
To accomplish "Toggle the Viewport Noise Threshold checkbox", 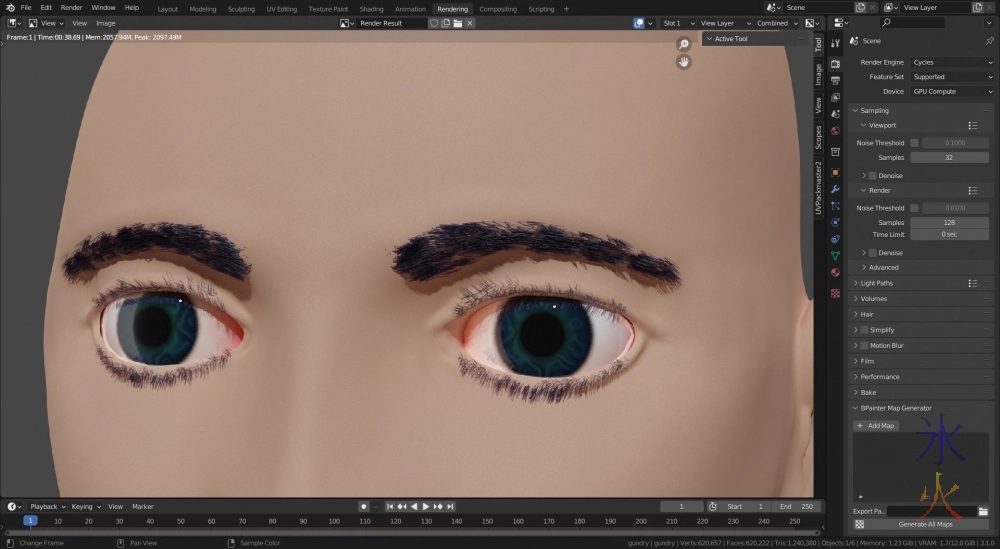I will coord(914,143).
